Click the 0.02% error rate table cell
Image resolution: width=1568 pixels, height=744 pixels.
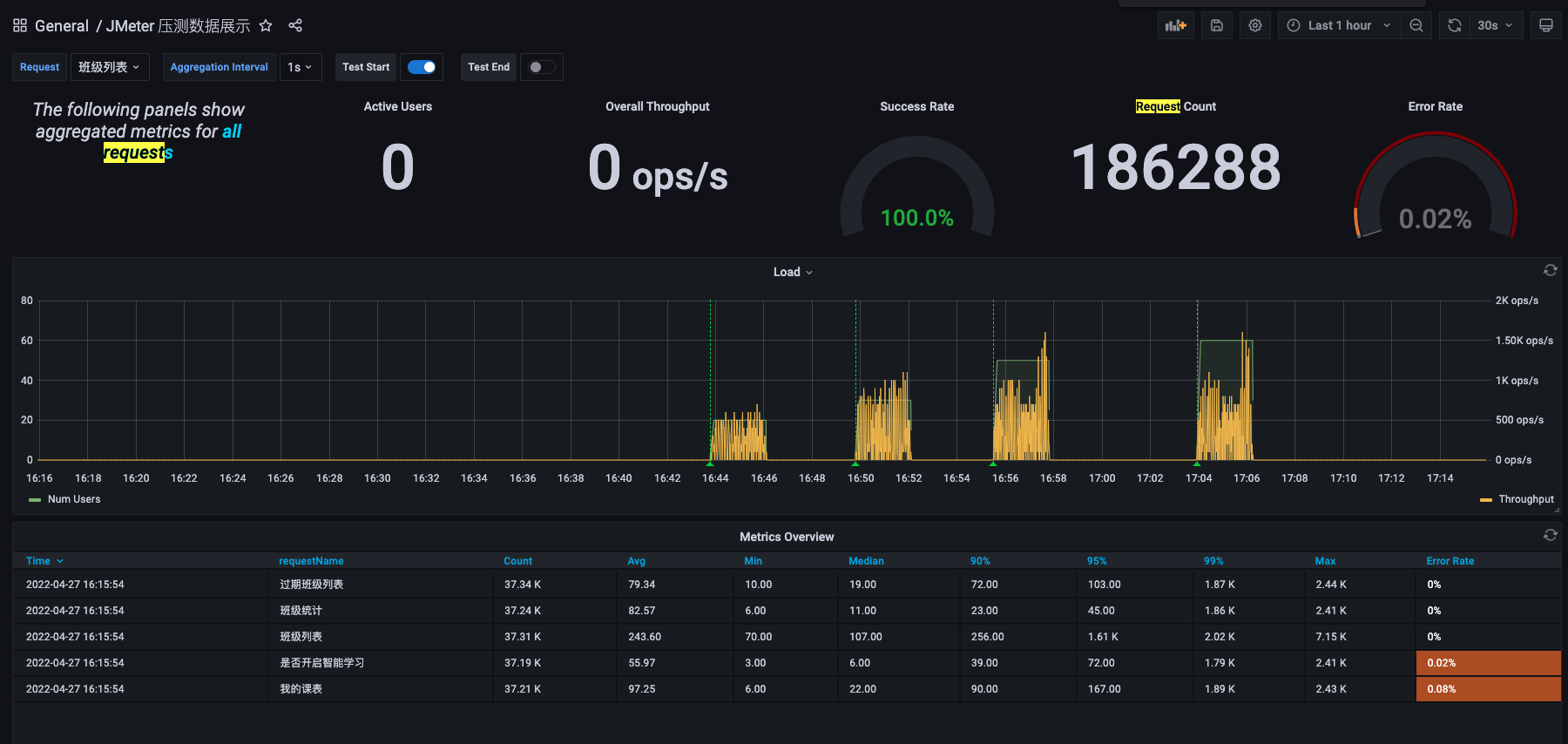coord(1489,663)
